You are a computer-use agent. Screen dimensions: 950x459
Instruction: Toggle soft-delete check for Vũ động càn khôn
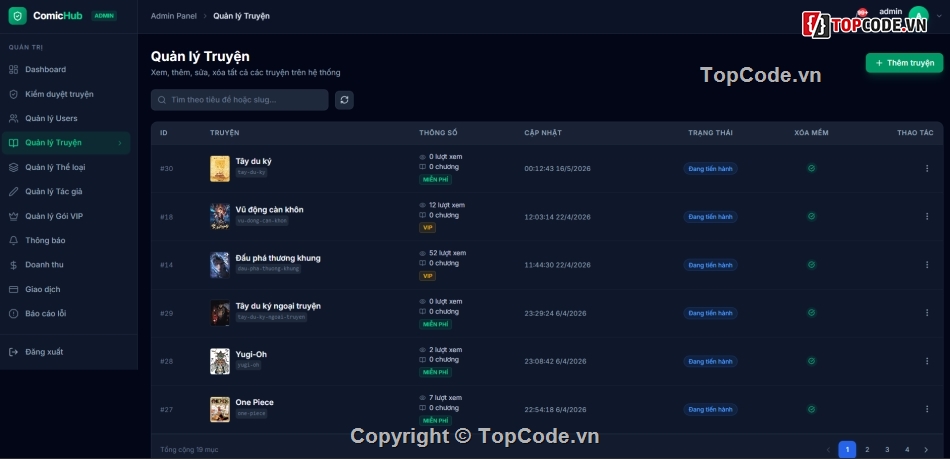(x=811, y=216)
